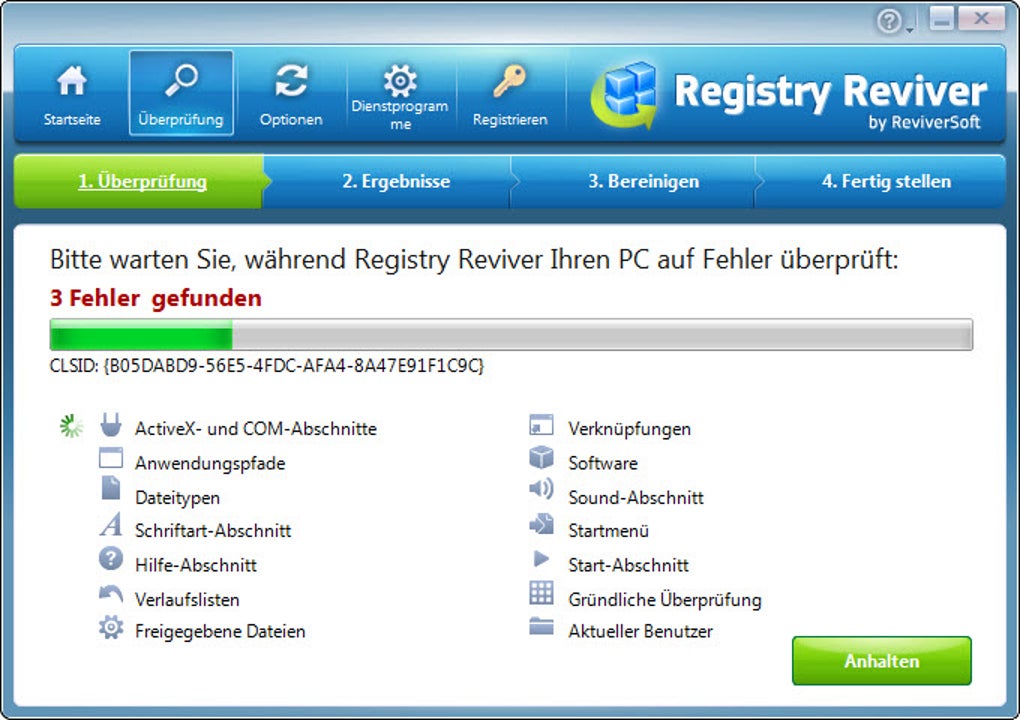The image size is (1020, 720).
Task: Click the ActiveX plug icon
Action: point(111,425)
